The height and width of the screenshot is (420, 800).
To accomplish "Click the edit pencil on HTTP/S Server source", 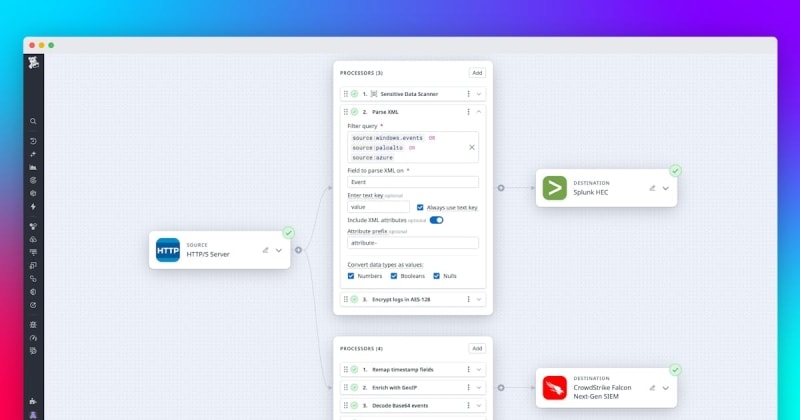I will pyautogui.click(x=265, y=250).
